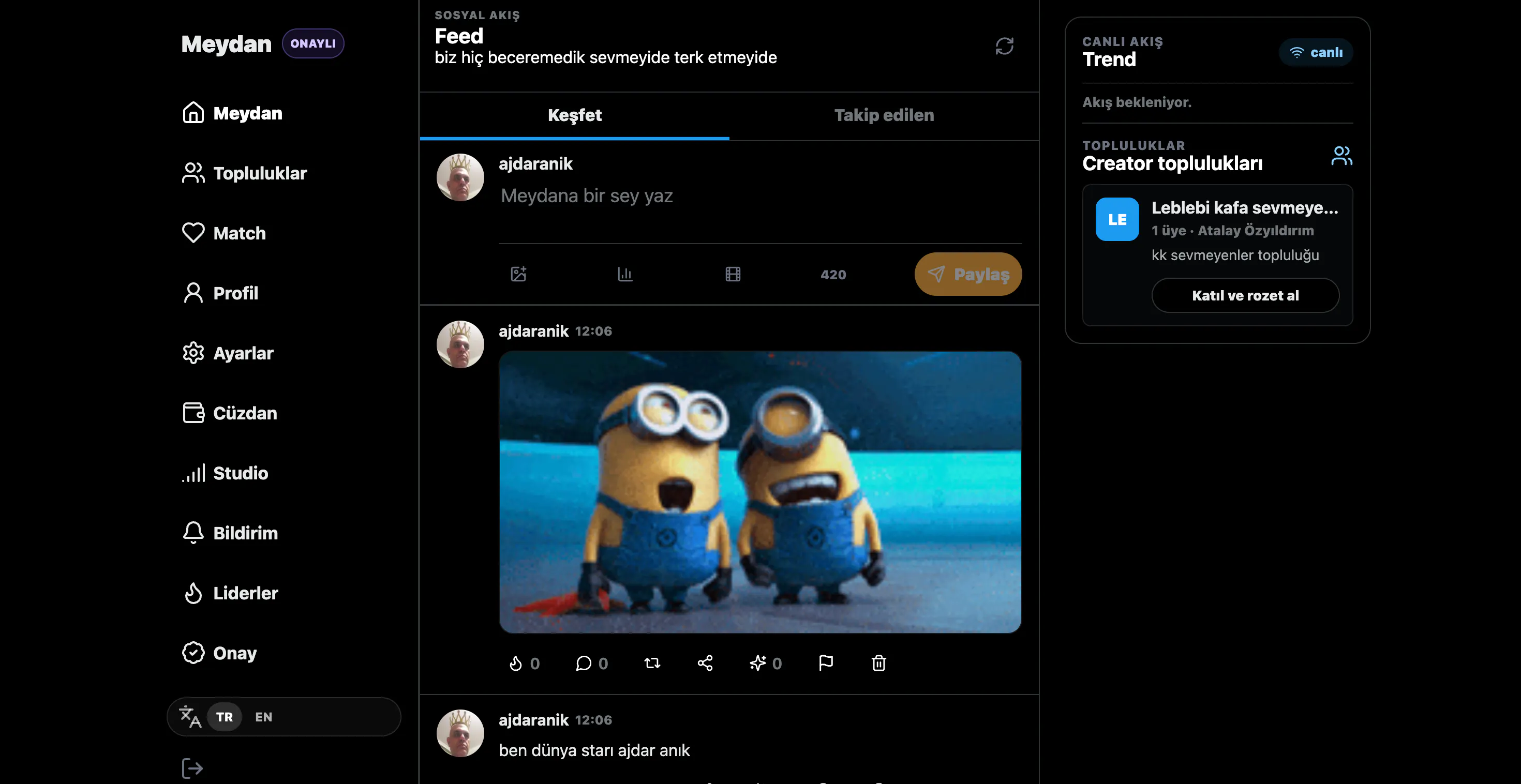Go to Meydan home in sidebar
1521x784 pixels.
click(x=233, y=113)
